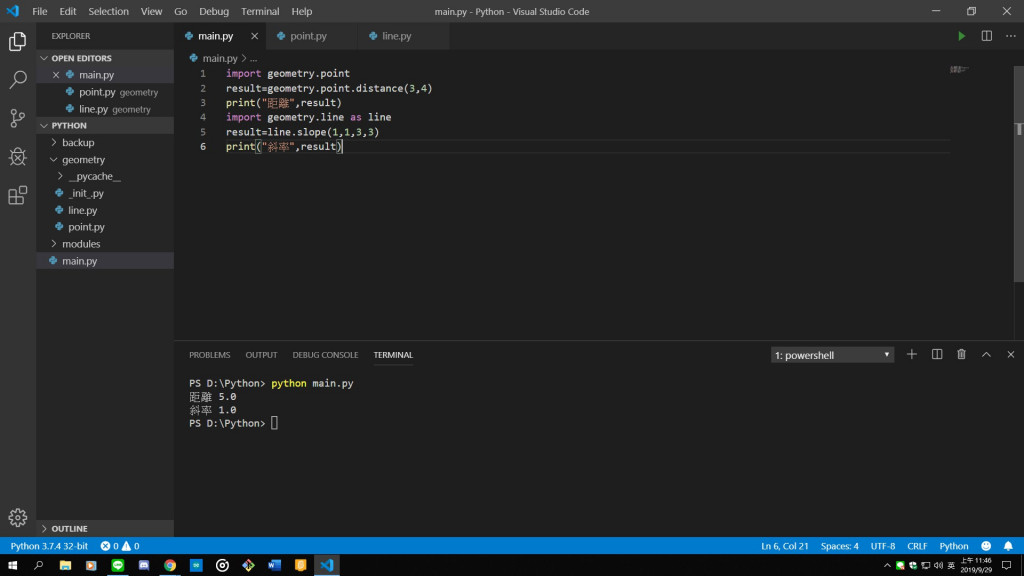This screenshot has width=1024, height=576.
Task: Maximize the panel with up chevron
Action: tap(986, 355)
